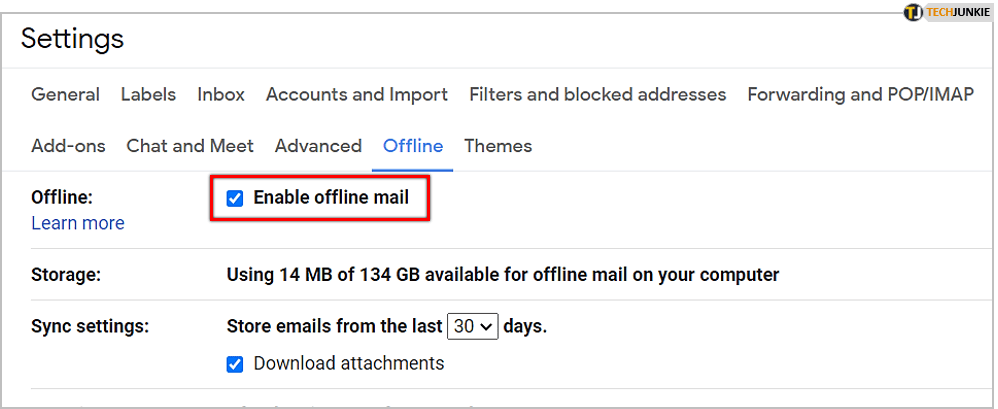Click the Learn more link
This screenshot has height=409, width=998.
tap(78, 223)
